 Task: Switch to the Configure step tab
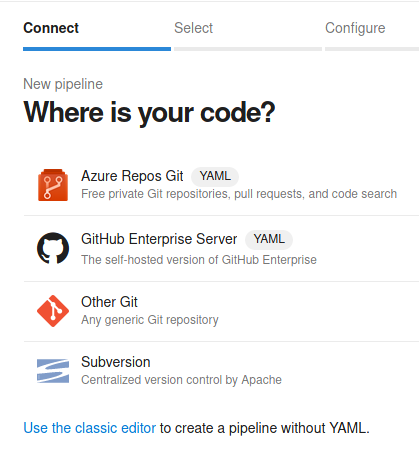355,28
